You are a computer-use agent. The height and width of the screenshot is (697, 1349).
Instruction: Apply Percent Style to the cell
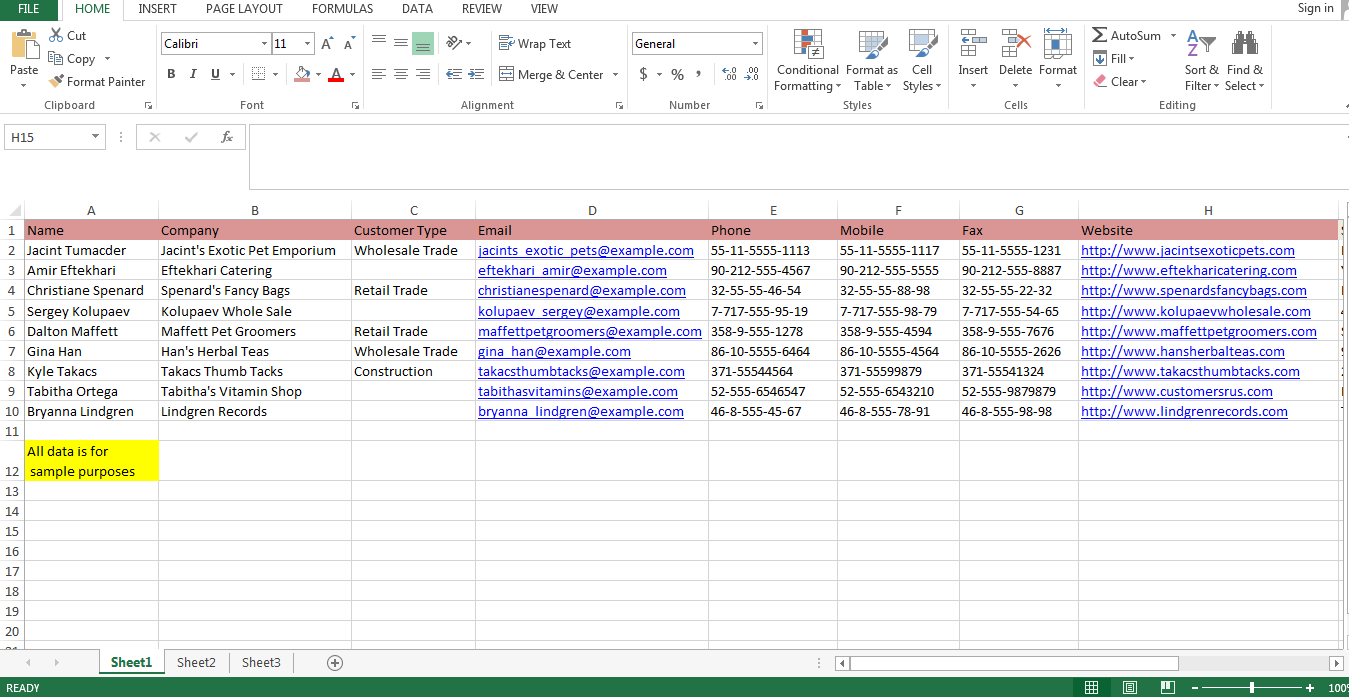tap(677, 74)
